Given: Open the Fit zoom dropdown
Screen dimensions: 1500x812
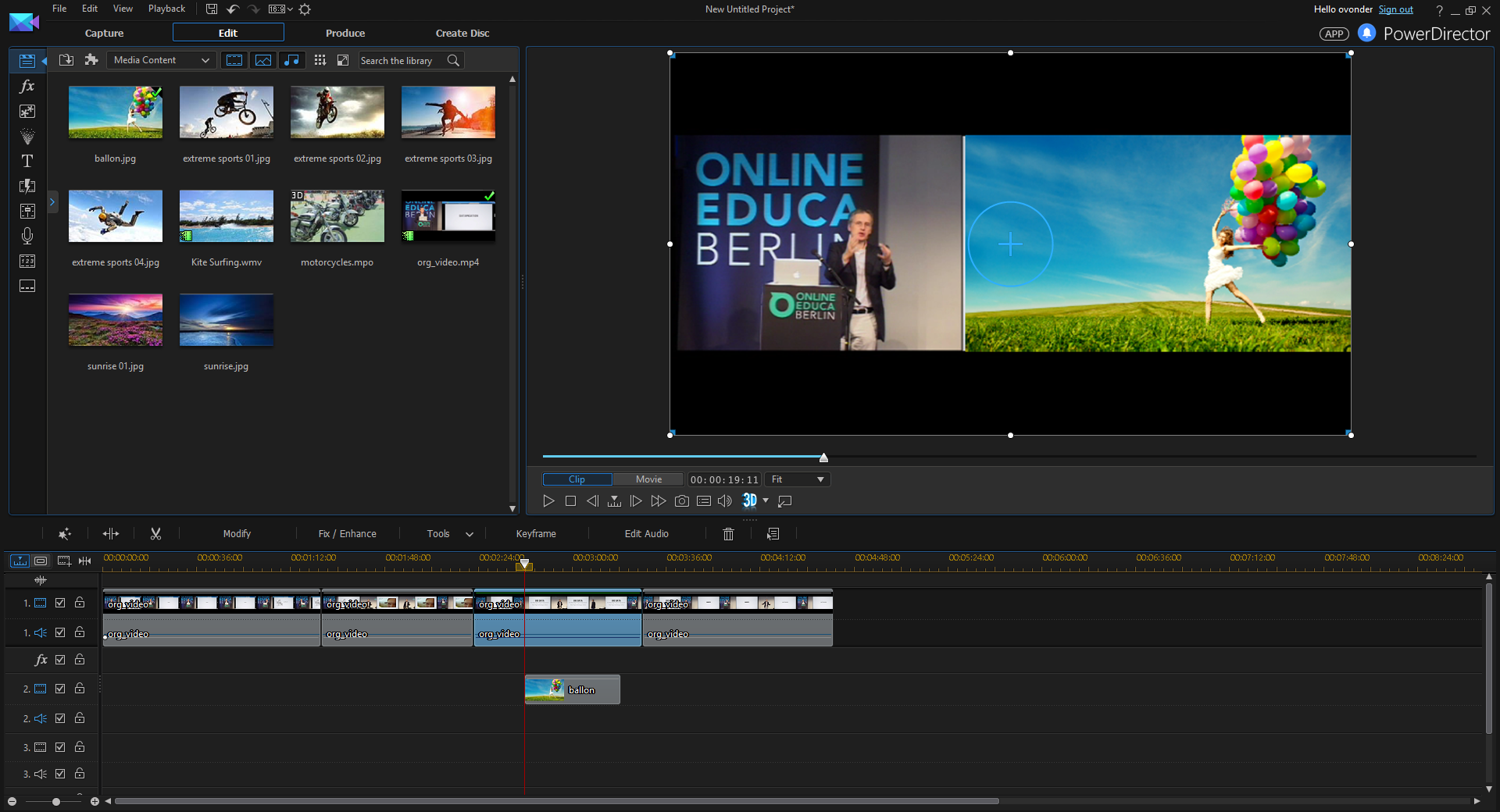Looking at the screenshot, I should [797, 479].
